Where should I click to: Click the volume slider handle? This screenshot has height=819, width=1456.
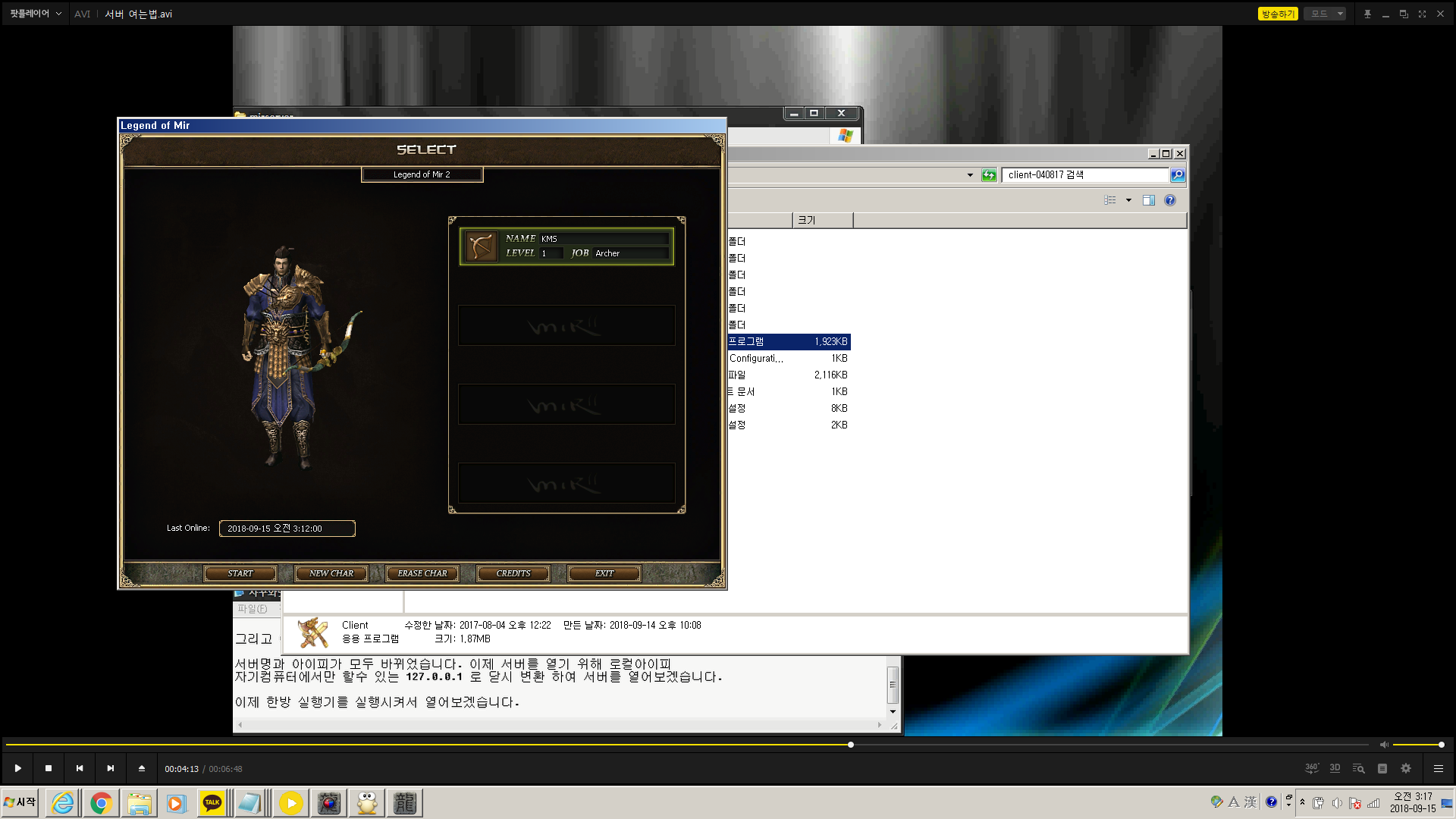(1441, 745)
